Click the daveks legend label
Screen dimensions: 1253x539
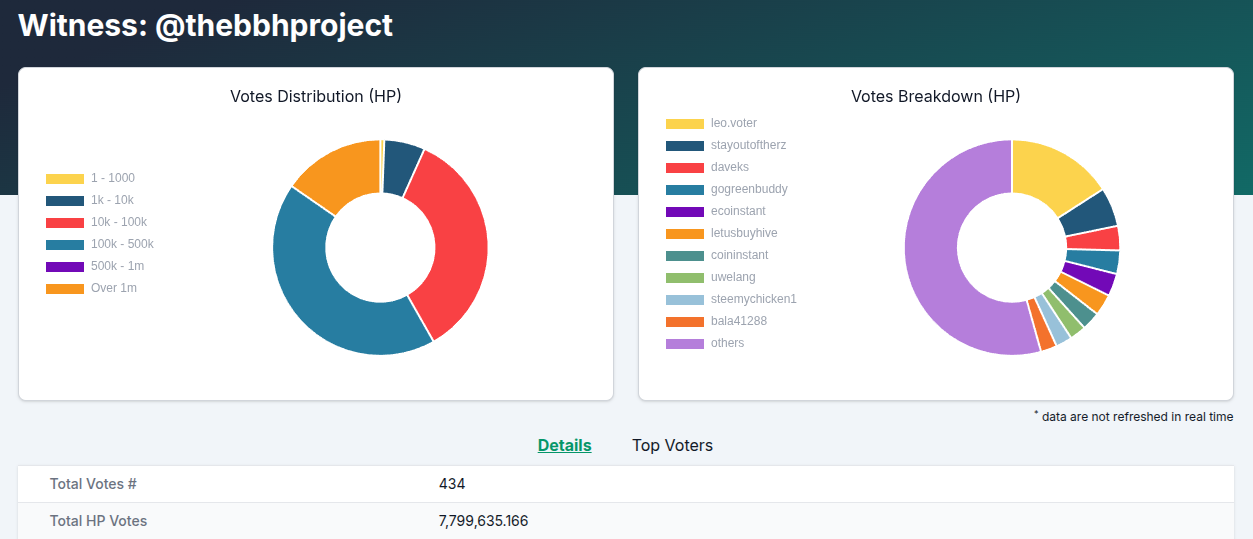tap(730, 167)
